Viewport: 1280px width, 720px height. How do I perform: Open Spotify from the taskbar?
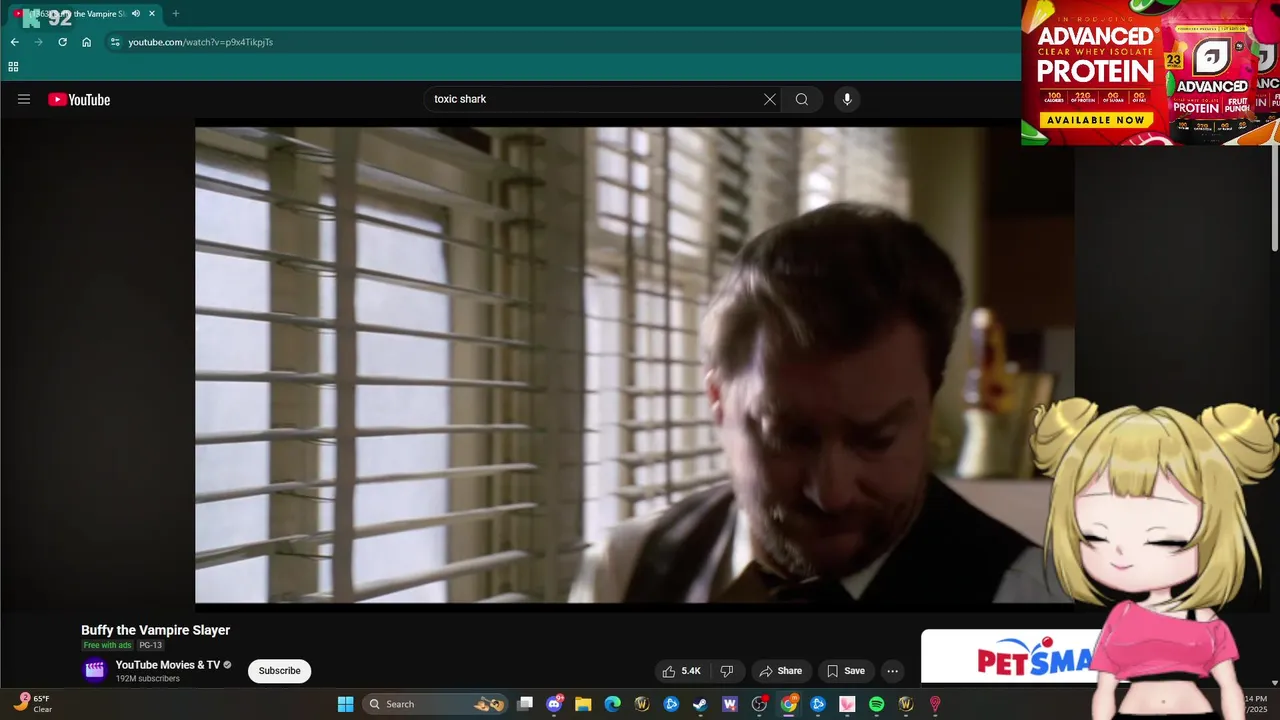click(876, 704)
